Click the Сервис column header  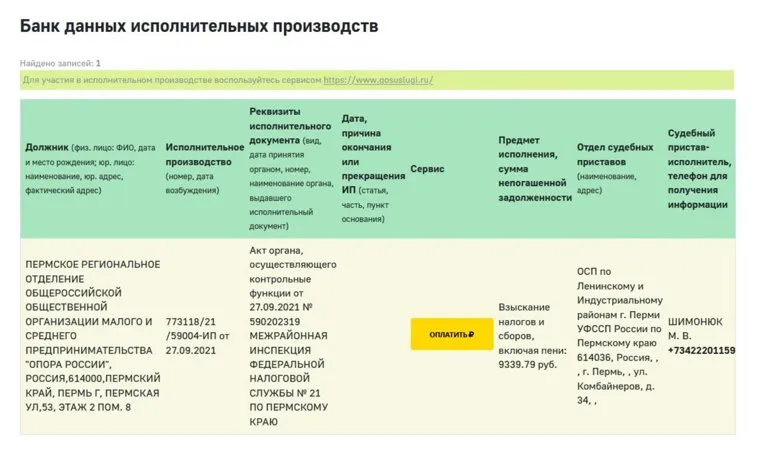point(427,169)
